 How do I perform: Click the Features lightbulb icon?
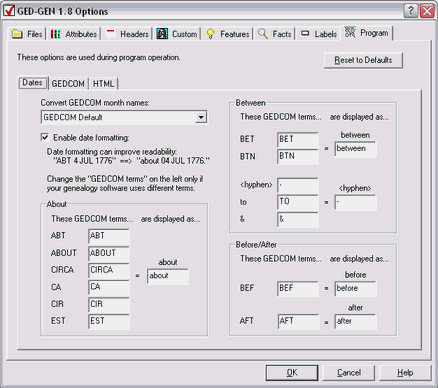[210, 34]
